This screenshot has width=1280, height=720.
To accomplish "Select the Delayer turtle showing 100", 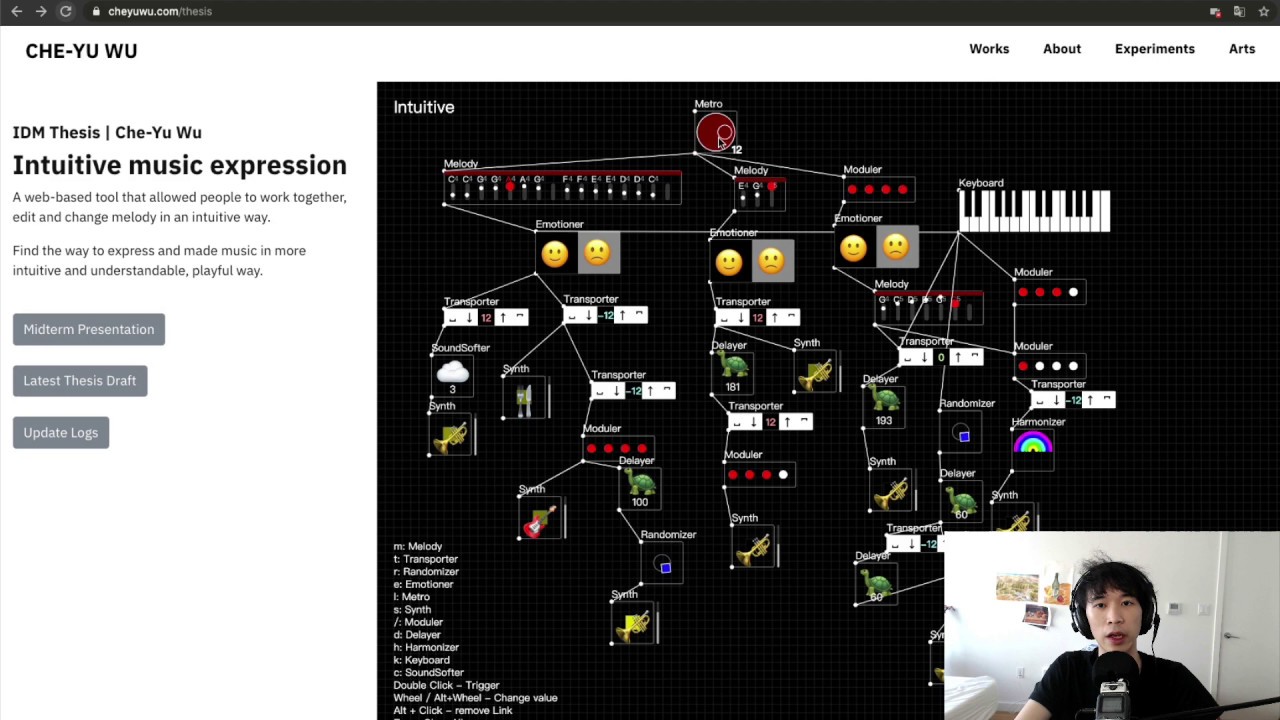I will [640, 481].
